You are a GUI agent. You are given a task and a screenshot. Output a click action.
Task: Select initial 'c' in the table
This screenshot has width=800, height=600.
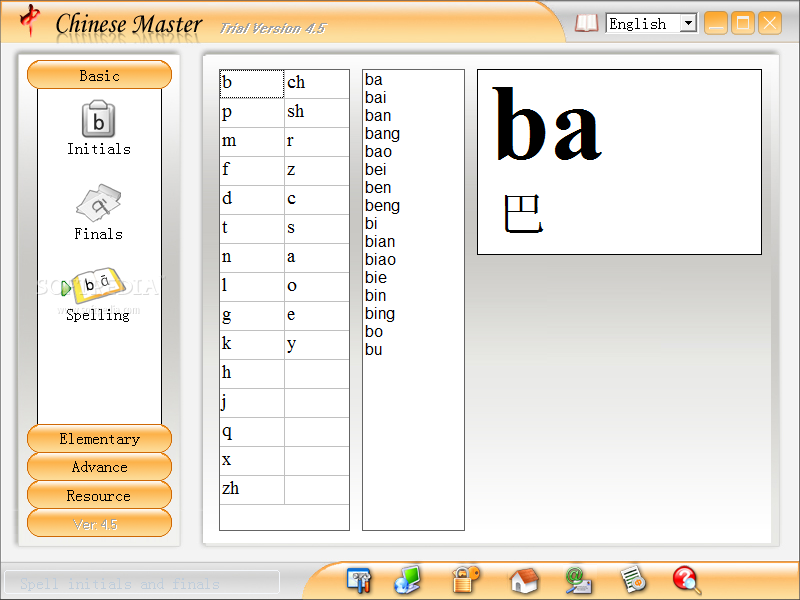tap(317, 200)
